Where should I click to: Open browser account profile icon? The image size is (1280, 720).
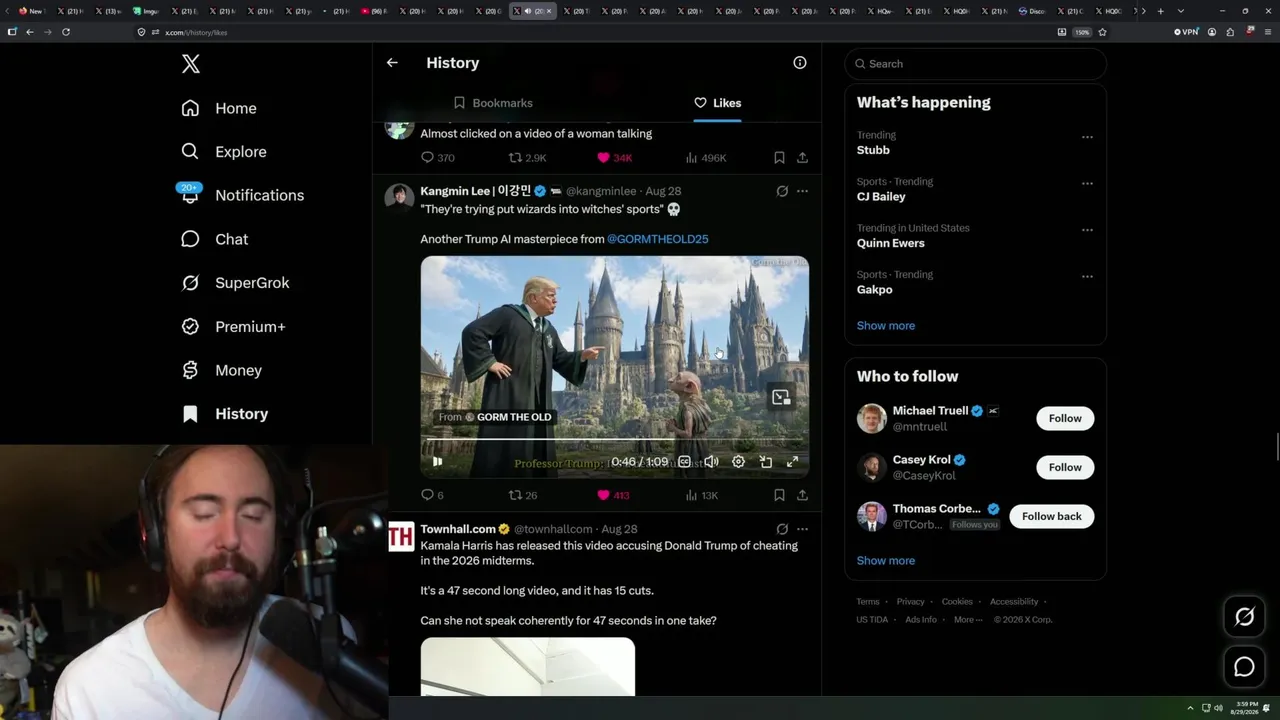point(1212,32)
